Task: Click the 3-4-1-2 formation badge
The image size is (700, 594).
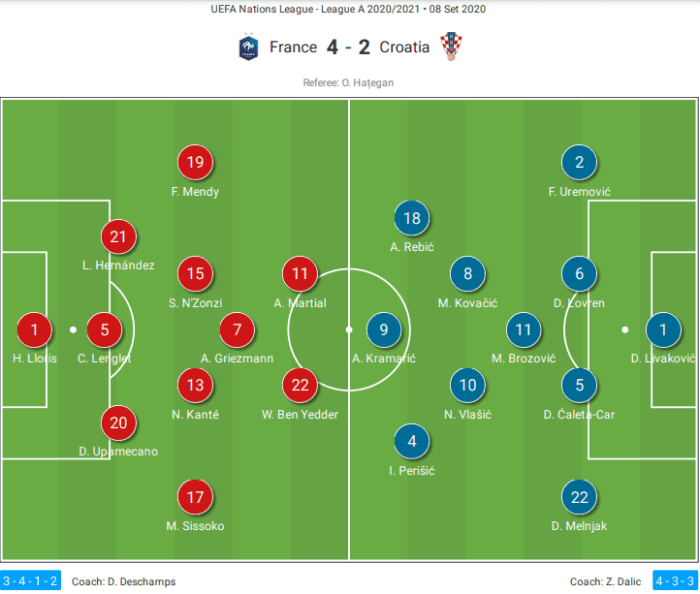Action: tap(30, 581)
